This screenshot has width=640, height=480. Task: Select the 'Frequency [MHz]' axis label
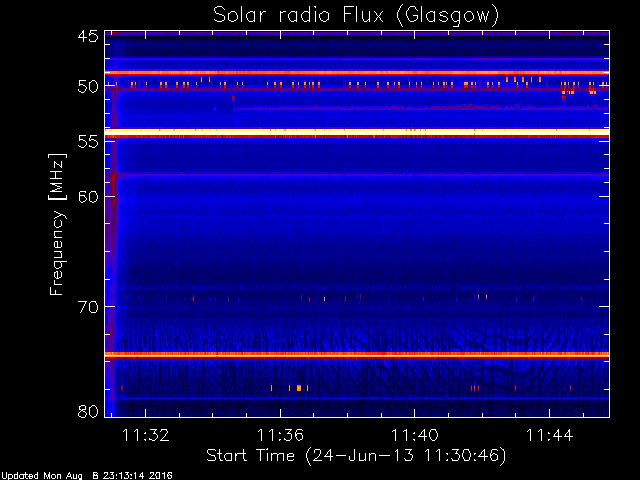pos(57,224)
